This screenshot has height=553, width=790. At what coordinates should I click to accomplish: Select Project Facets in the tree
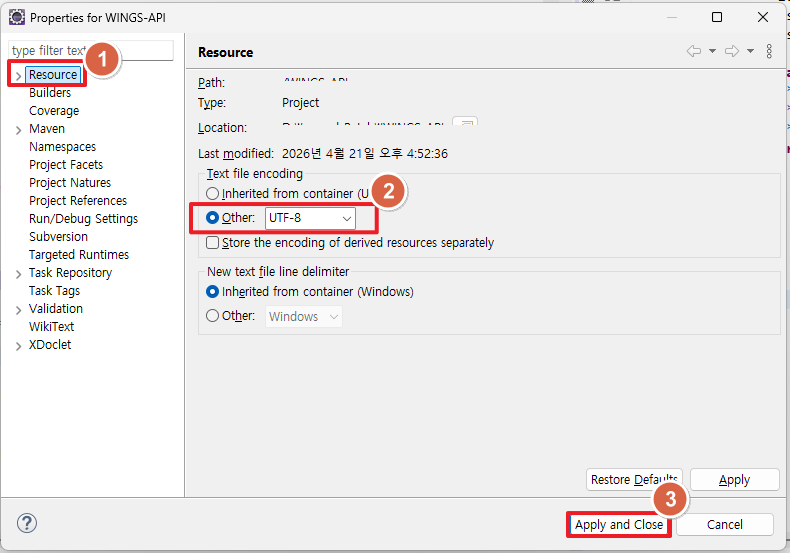tap(66, 165)
